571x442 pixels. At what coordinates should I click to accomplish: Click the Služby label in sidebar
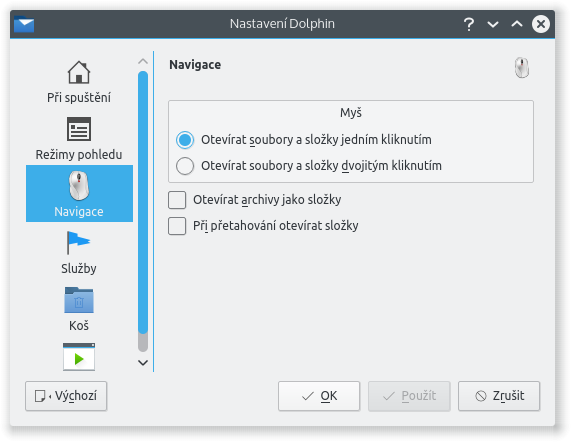click(x=79, y=269)
